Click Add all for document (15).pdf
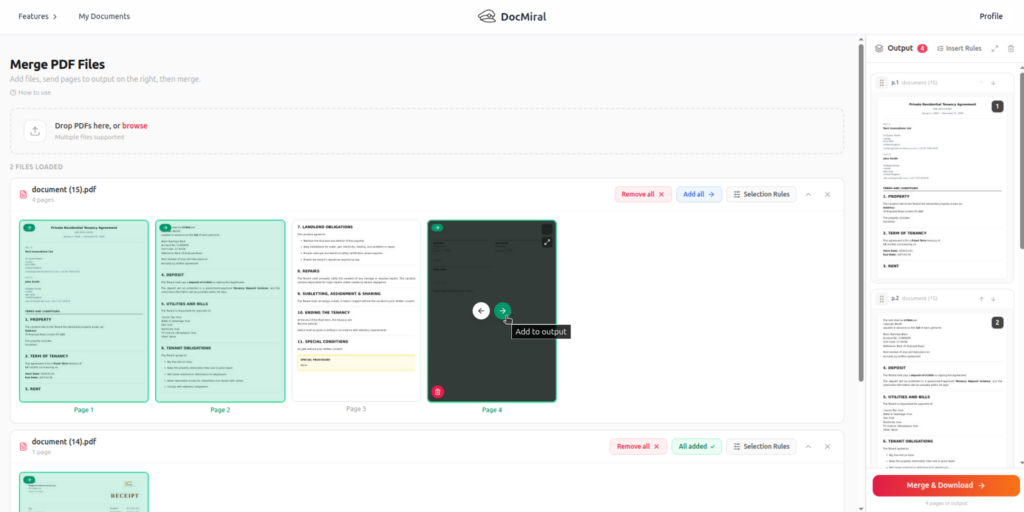Image resolution: width=1024 pixels, height=512 pixels. (699, 195)
